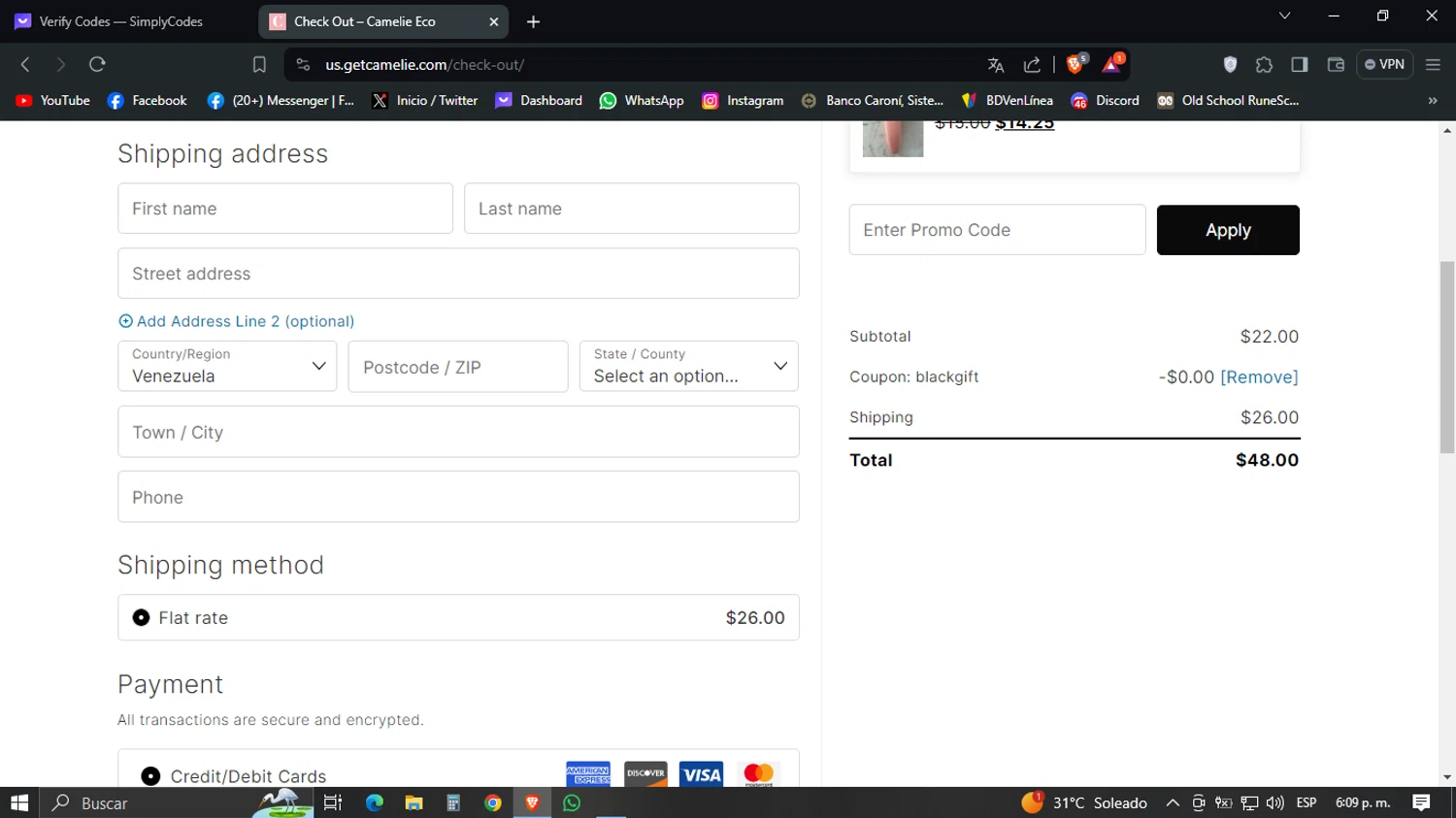Click the address bar URL
This screenshot has width=1456, height=818.
(x=425, y=65)
